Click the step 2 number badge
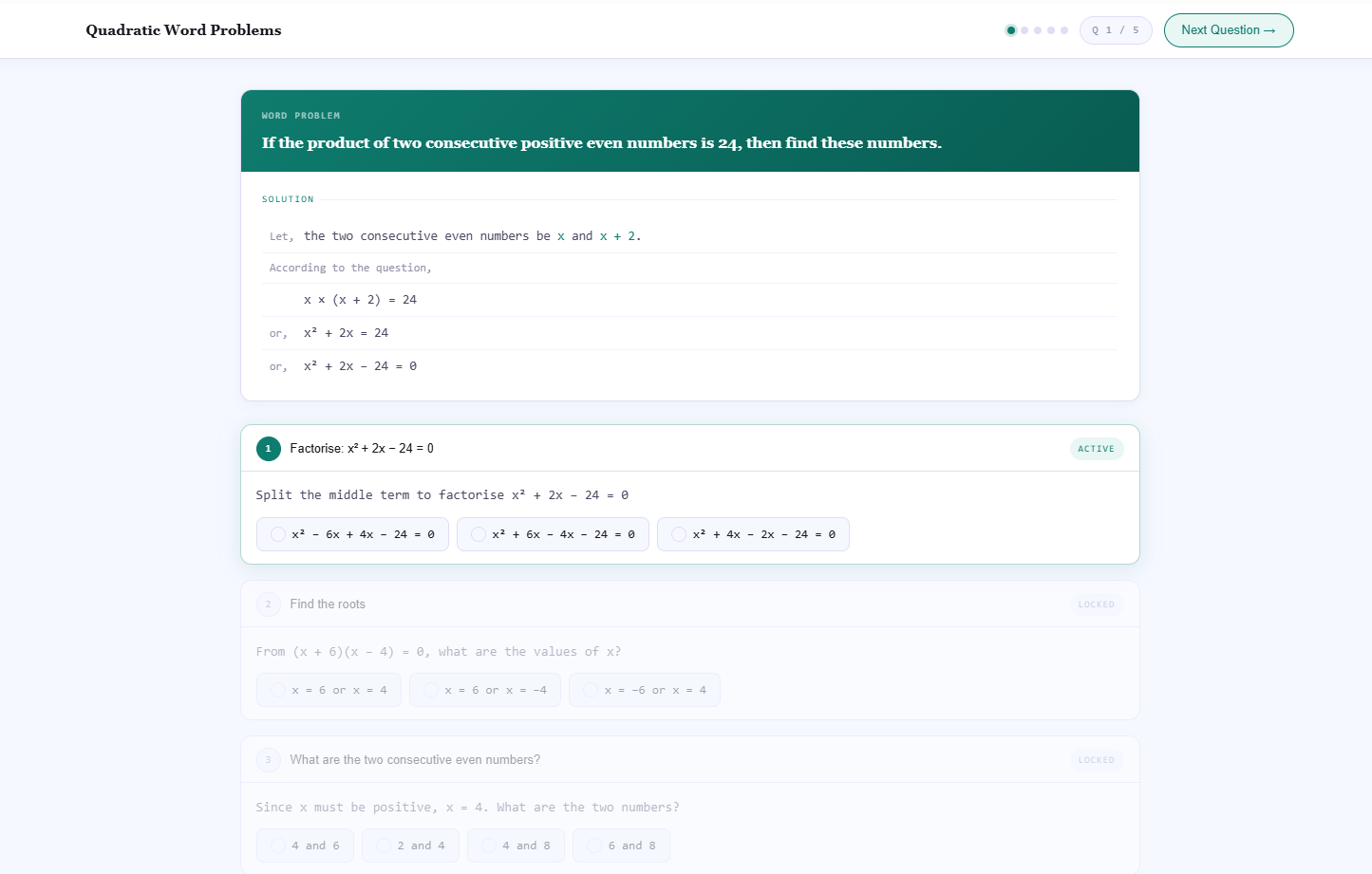 click(268, 604)
